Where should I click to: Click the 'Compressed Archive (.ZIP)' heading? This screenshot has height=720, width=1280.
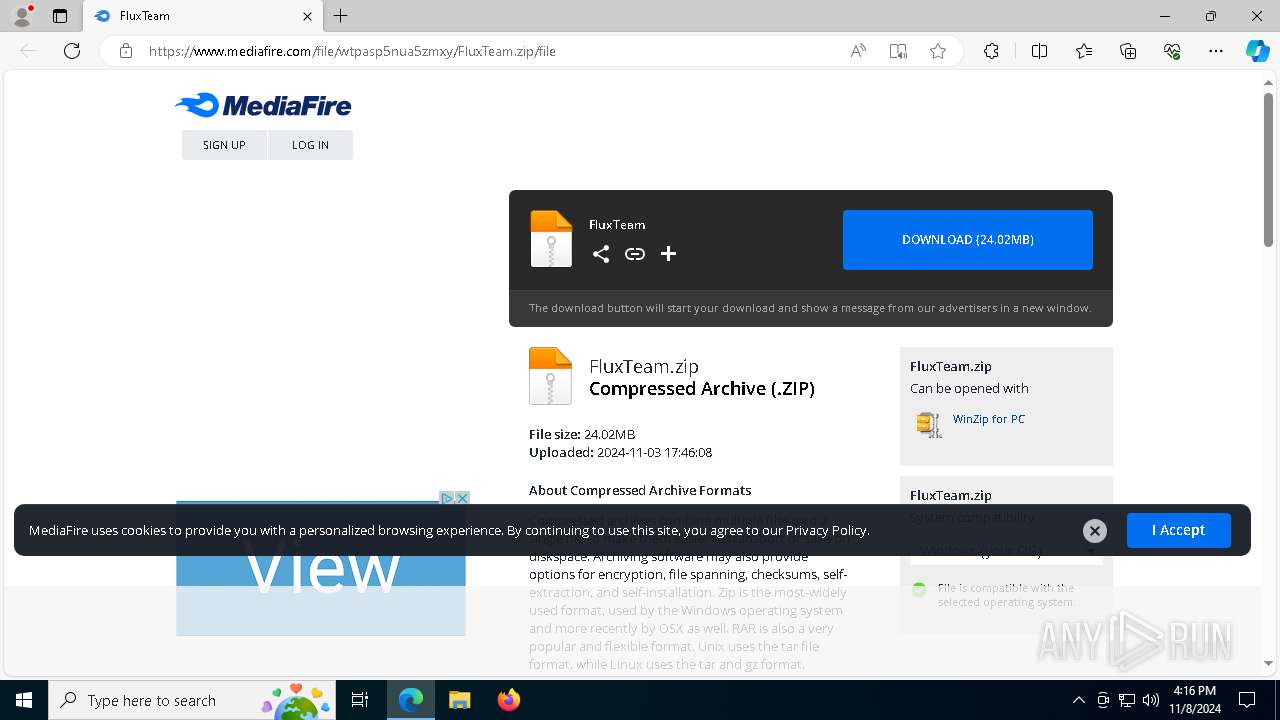(x=702, y=389)
